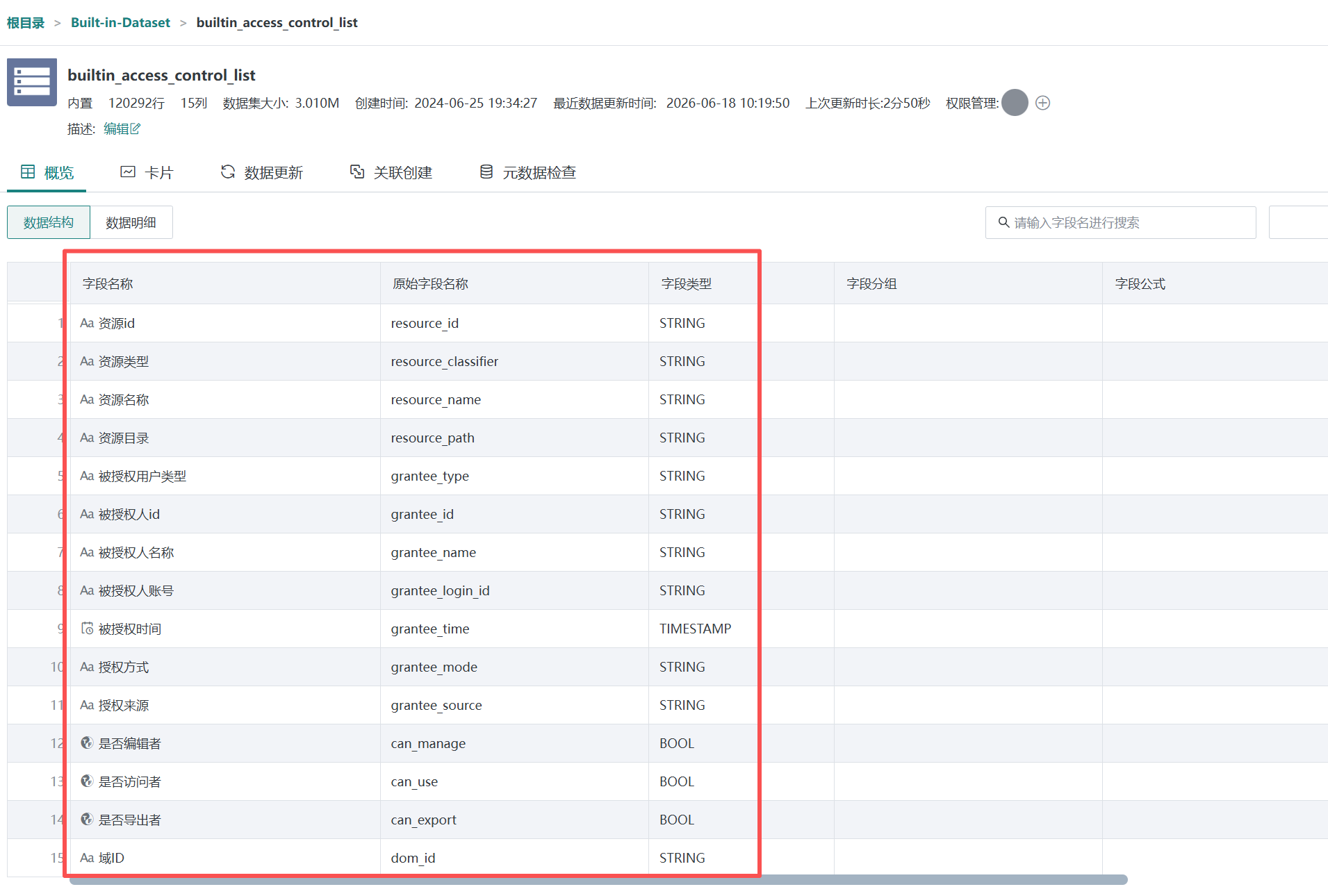Click the edit pencil icon beside 编辑
Screen dimensions: 1328x896
[x=136, y=128]
